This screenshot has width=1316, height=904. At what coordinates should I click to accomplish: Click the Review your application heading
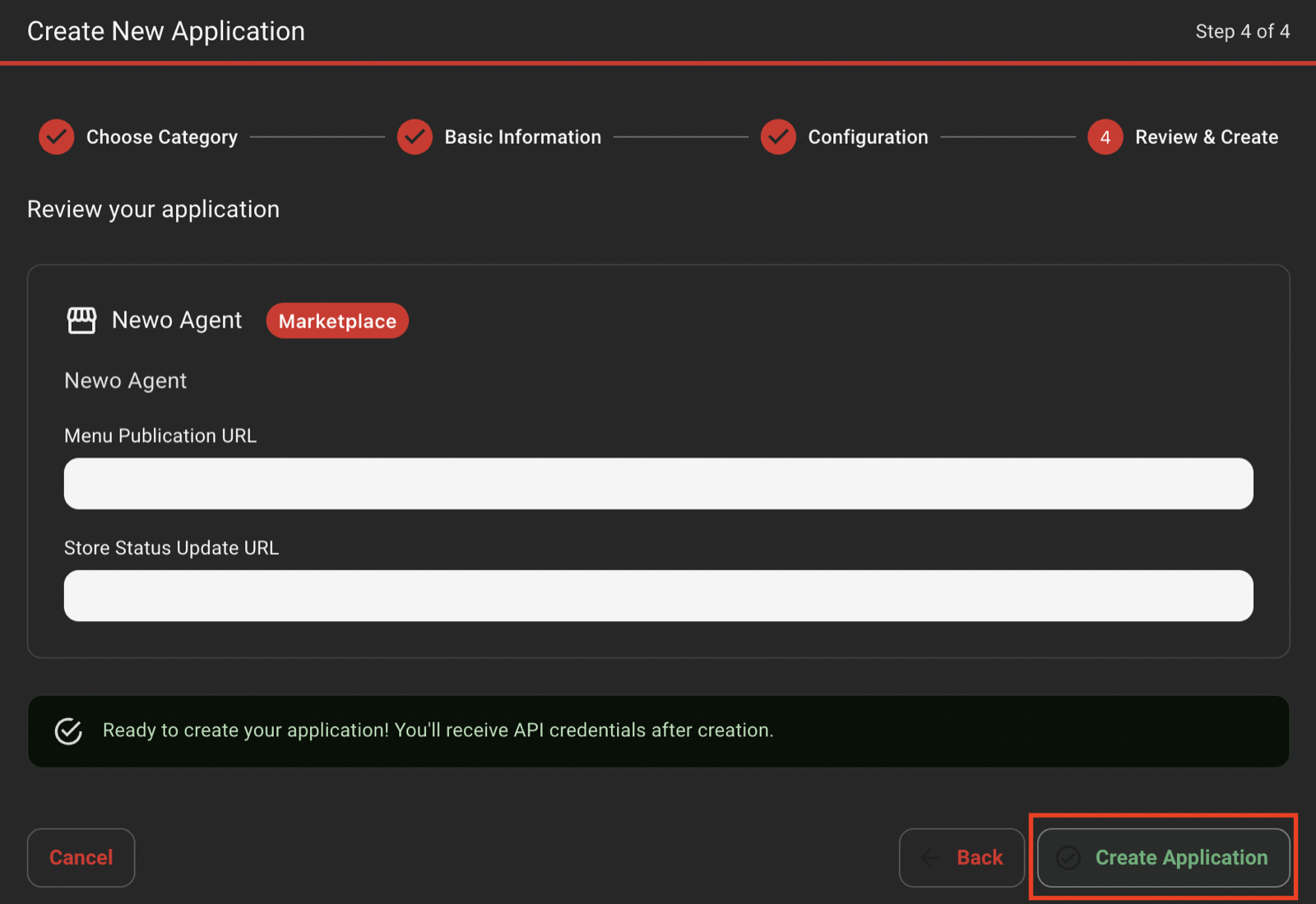(x=153, y=209)
